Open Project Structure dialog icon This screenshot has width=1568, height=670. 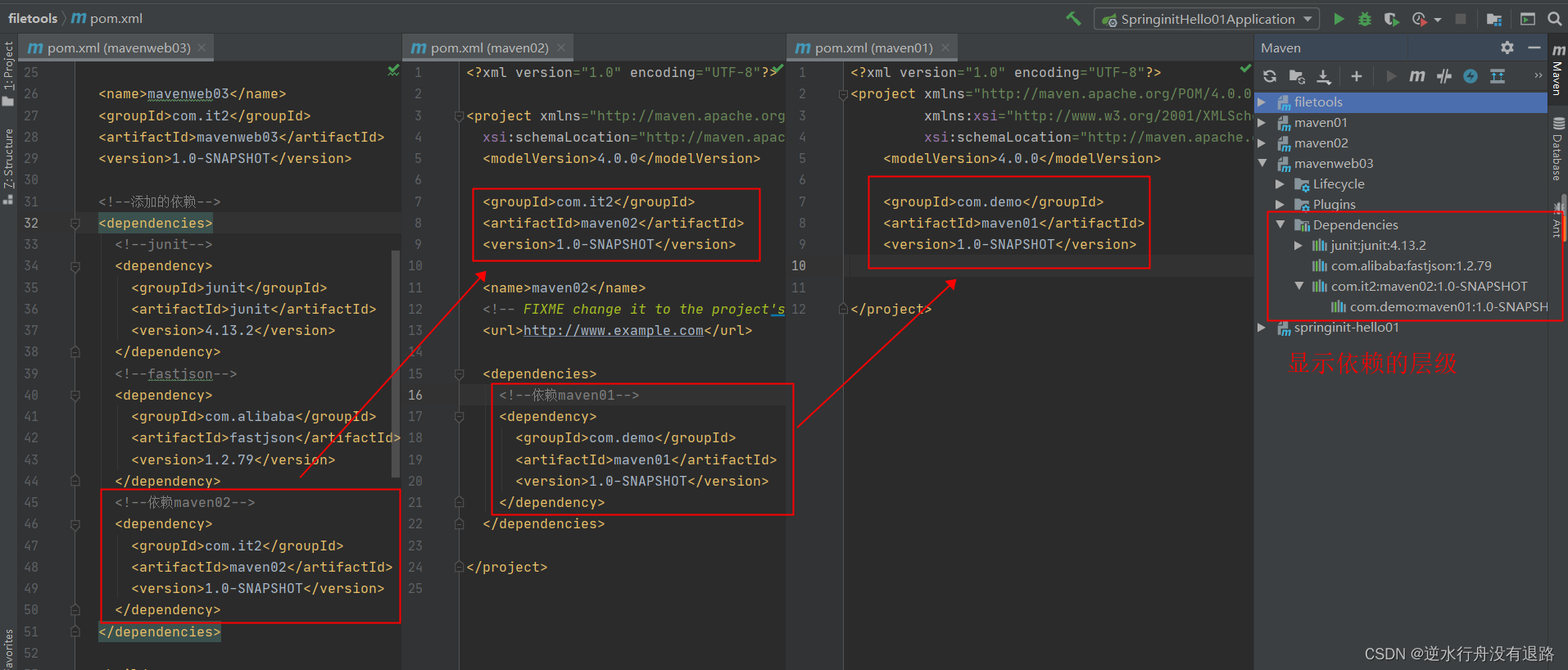point(1494,19)
